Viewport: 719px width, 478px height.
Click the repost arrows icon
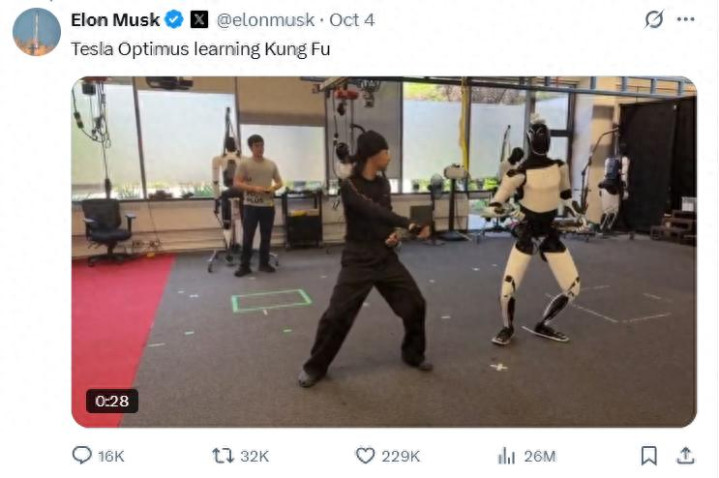223,456
